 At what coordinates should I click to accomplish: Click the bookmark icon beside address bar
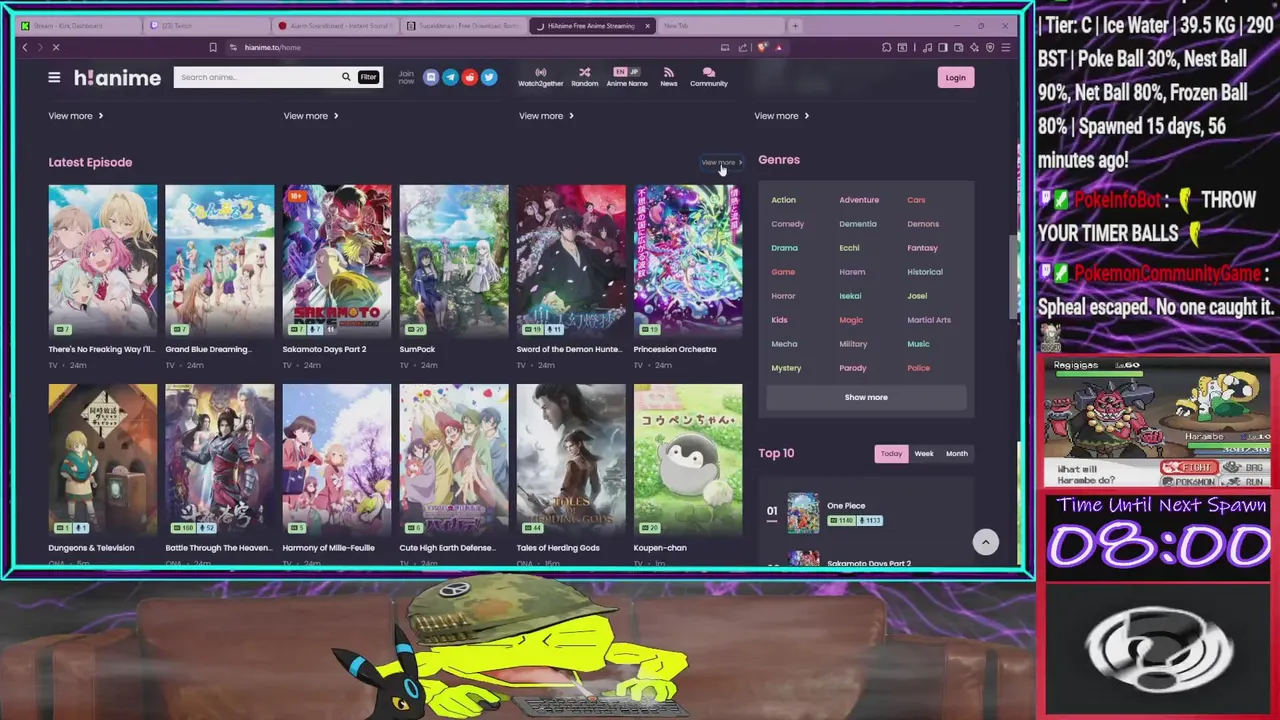[x=212, y=47]
